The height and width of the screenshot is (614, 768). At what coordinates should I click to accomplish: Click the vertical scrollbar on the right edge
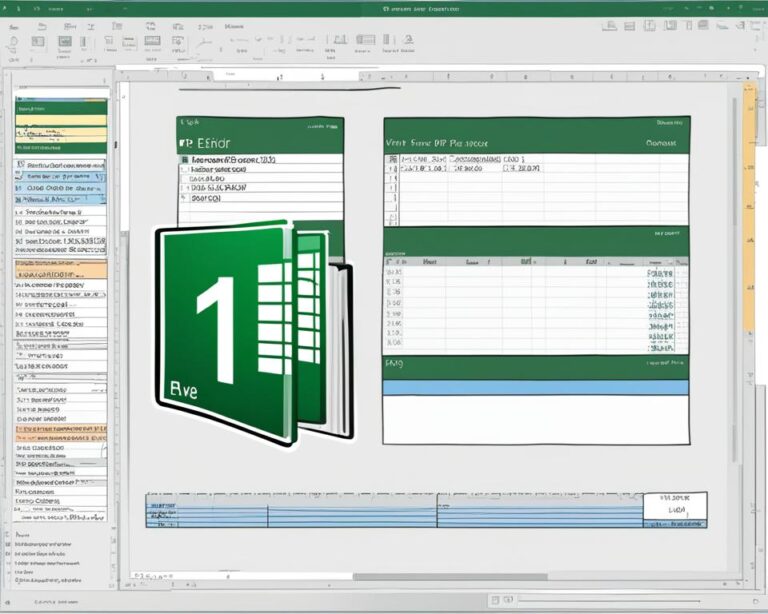pyautogui.click(x=749, y=300)
